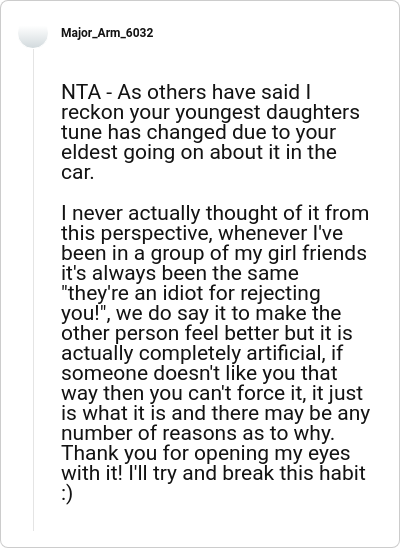Click the word NTA starting the comment
This screenshot has height=548, width=400.
[x=81, y=92]
